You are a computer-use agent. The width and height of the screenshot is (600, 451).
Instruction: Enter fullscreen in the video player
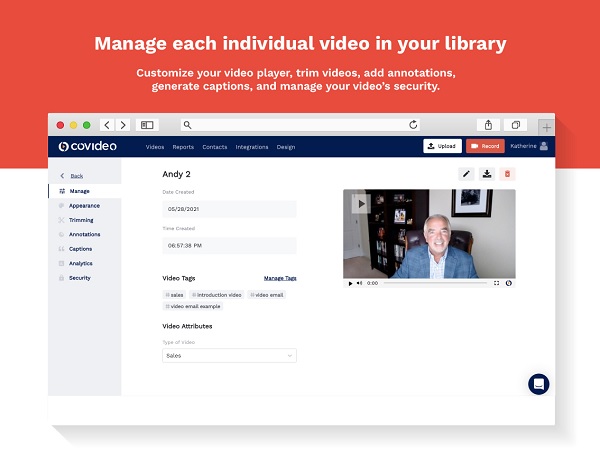click(x=497, y=283)
